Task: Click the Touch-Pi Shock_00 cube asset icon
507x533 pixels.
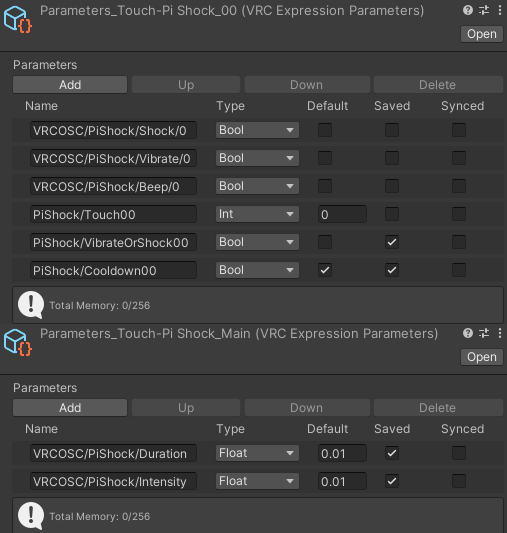Action: click(x=18, y=20)
